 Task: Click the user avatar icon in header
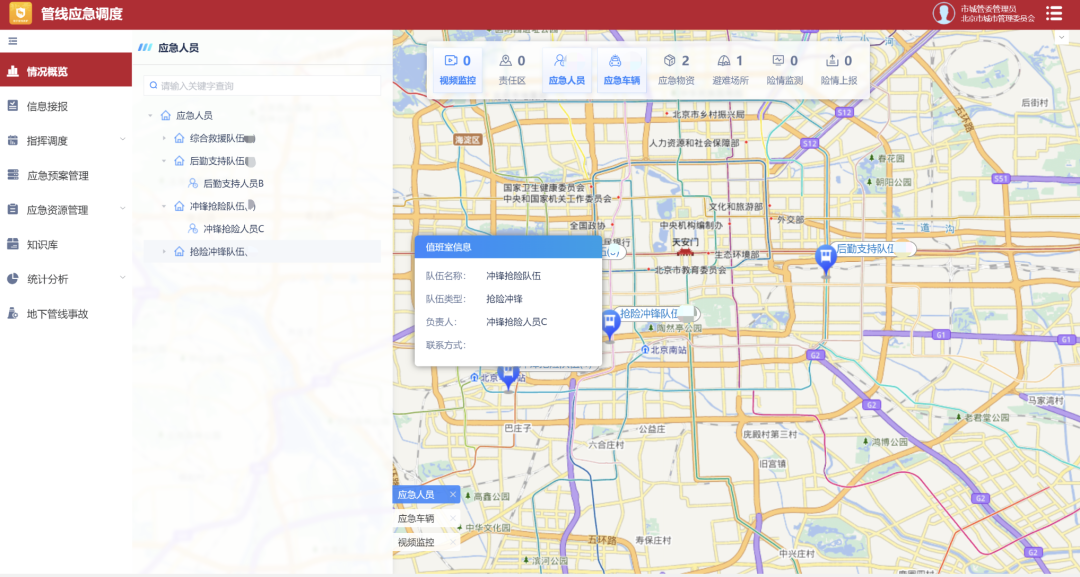coord(943,13)
